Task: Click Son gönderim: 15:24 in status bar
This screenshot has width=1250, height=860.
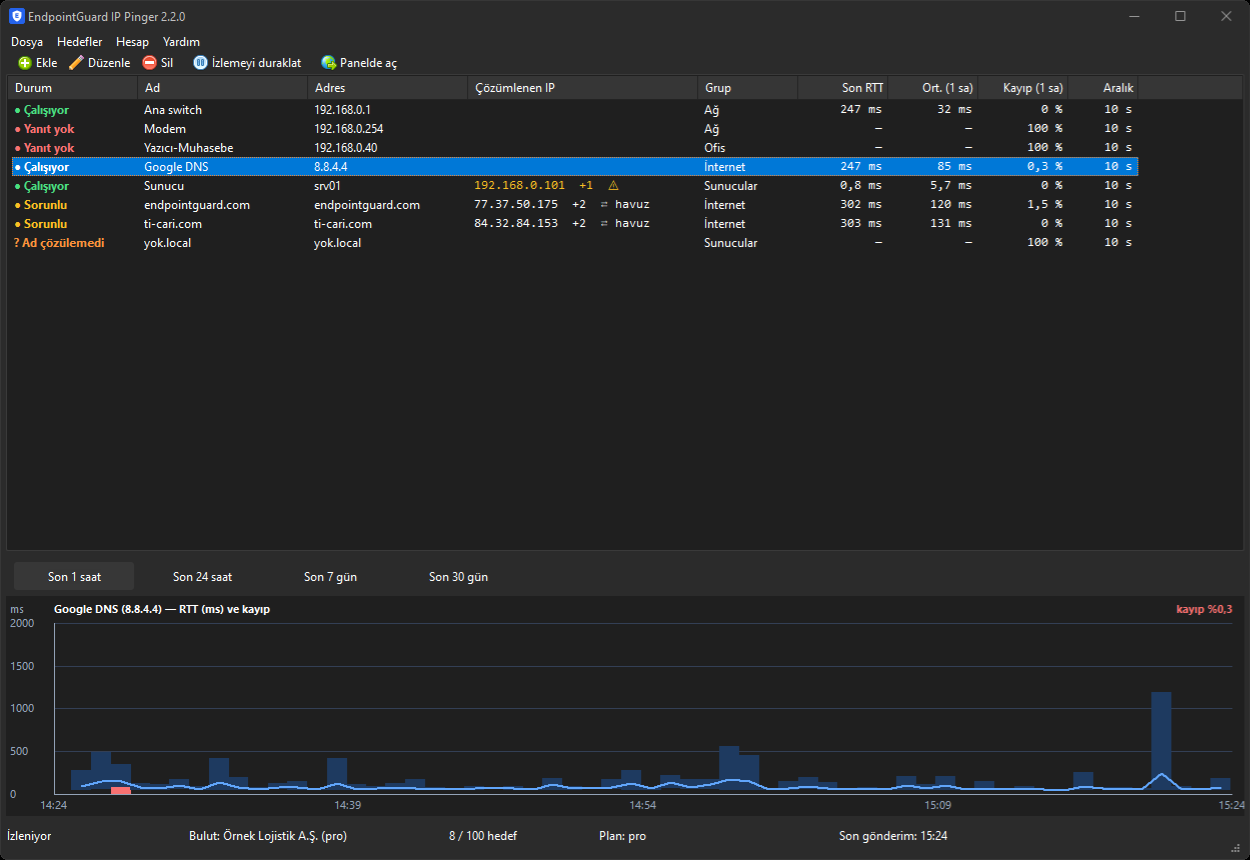Action: pyautogui.click(x=893, y=836)
